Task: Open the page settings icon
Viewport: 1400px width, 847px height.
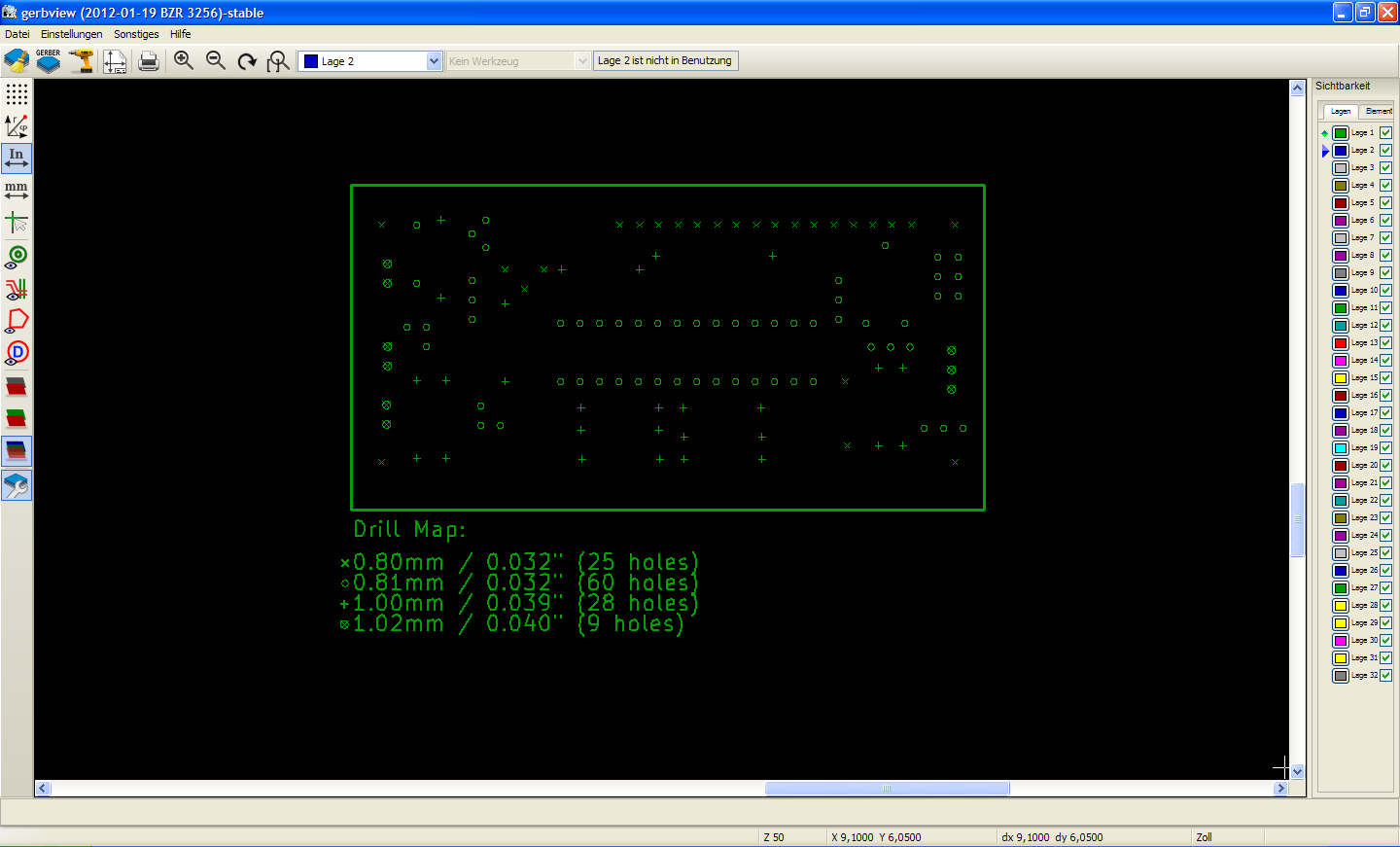Action: pyautogui.click(x=115, y=60)
